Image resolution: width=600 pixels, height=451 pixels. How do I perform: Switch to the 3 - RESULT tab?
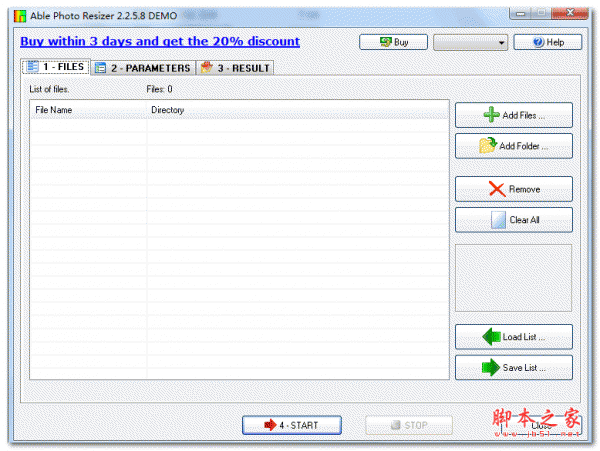(235, 68)
